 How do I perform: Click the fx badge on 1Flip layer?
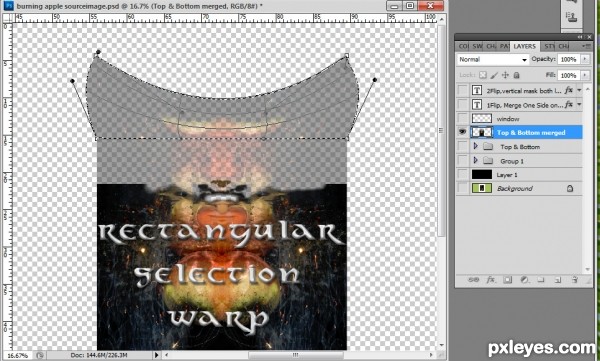[x=569, y=104]
